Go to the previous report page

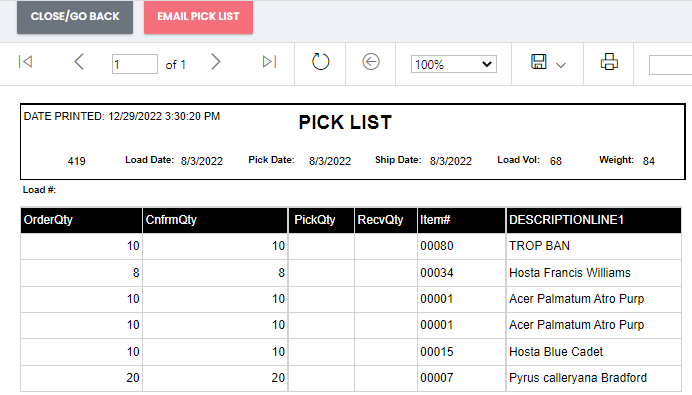pos(79,62)
